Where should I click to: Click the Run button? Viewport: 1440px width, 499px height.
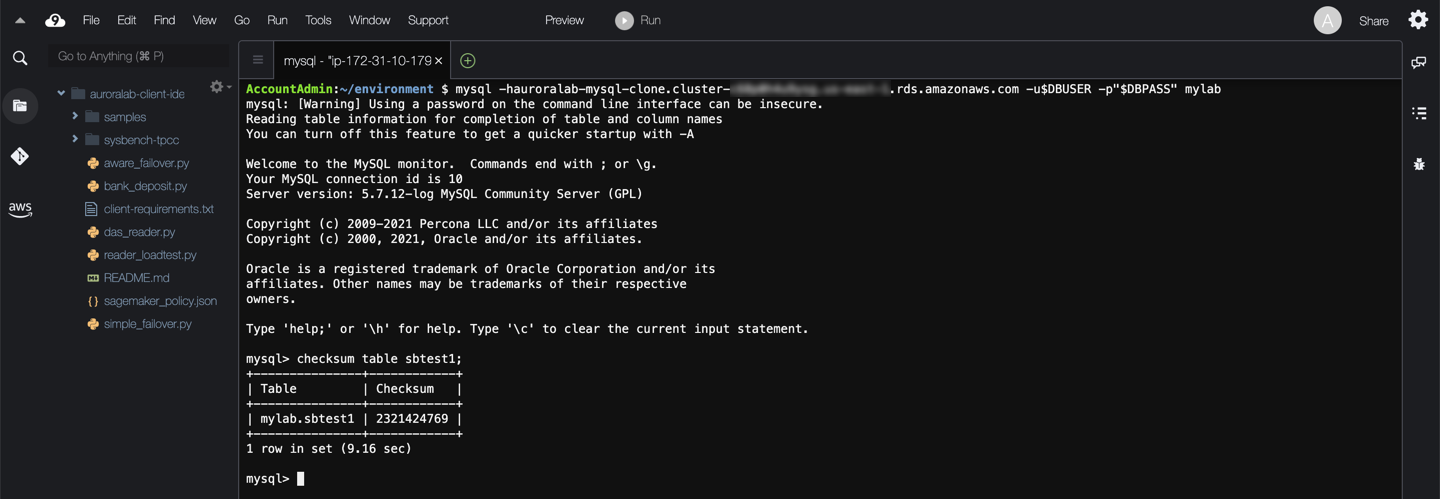tap(638, 20)
